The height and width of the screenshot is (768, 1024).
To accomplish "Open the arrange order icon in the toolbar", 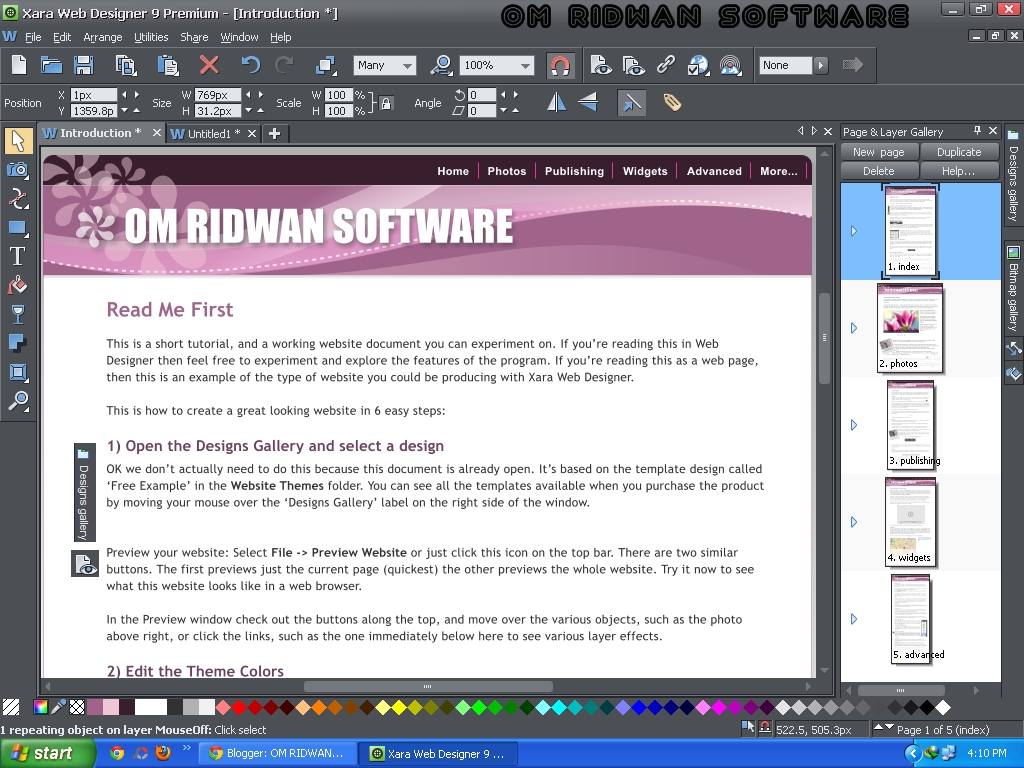I will (325, 65).
